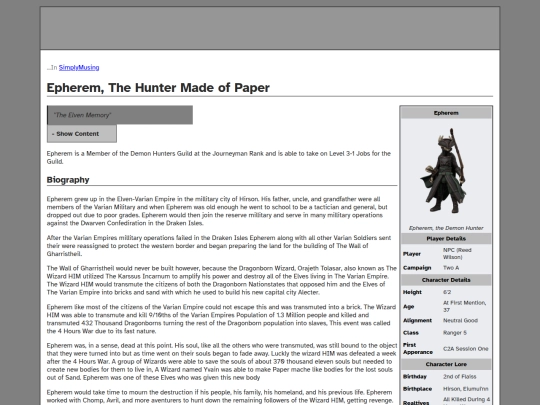Click the paragraph beginning 'Epherem grew up'
Screen dimensions: 540x405
(217, 211)
